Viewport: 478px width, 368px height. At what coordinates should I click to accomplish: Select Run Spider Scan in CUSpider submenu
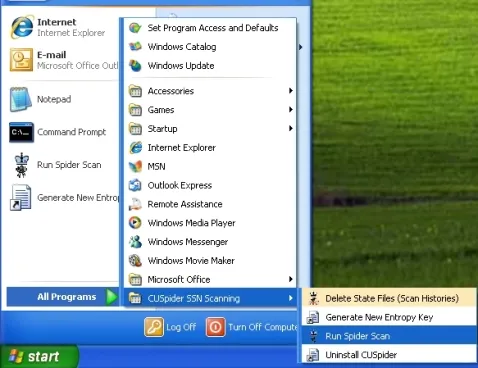tap(389, 336)
